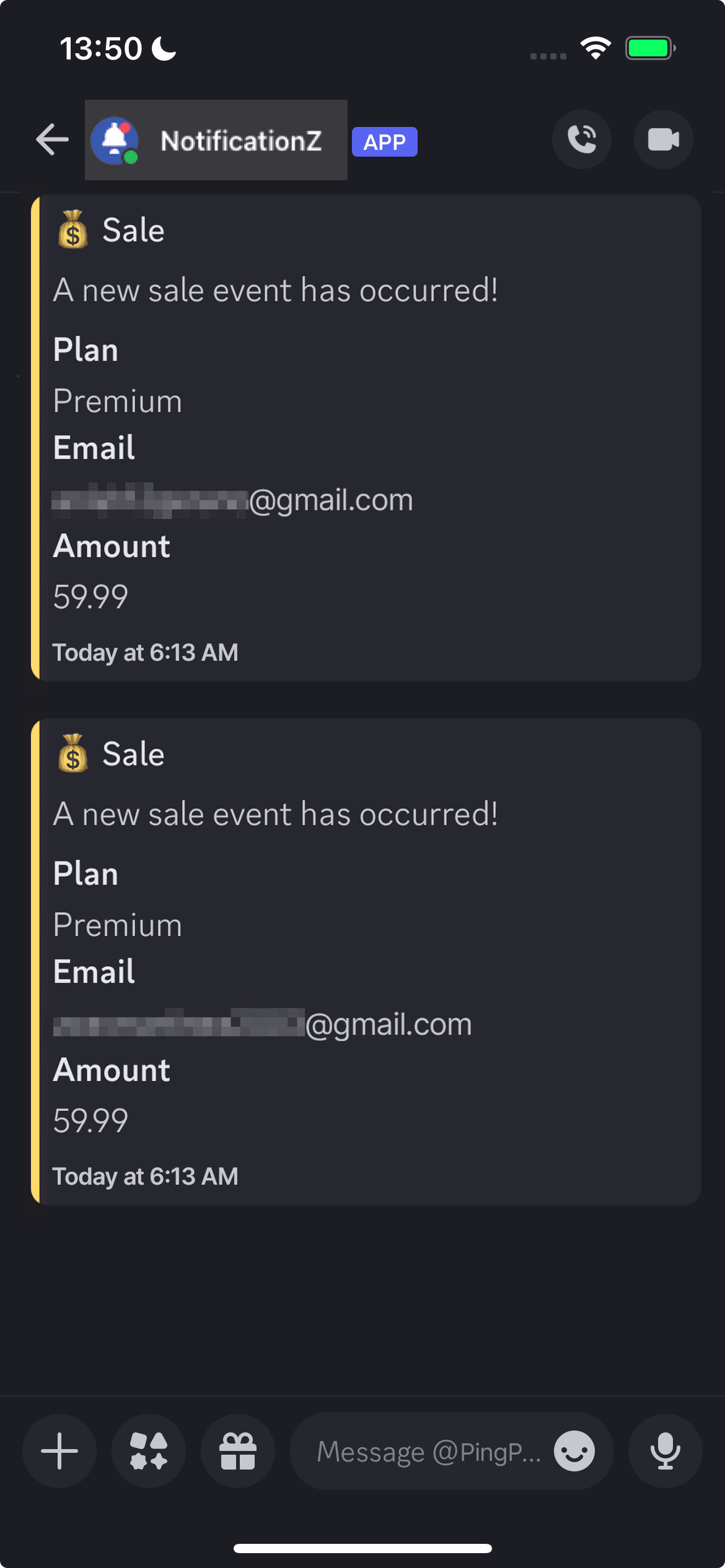Open the plus attachment button
Image resolution: width=725 pixels, height=1568 pixels.
59,1451
